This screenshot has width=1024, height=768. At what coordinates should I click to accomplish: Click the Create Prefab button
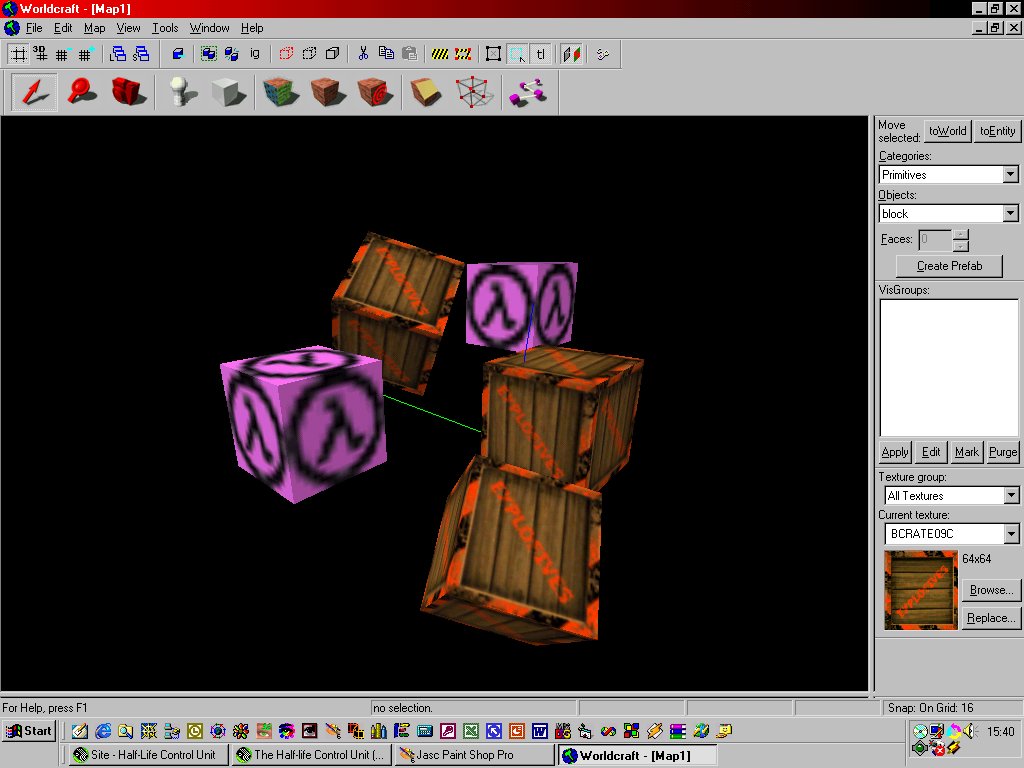point(949,266)
